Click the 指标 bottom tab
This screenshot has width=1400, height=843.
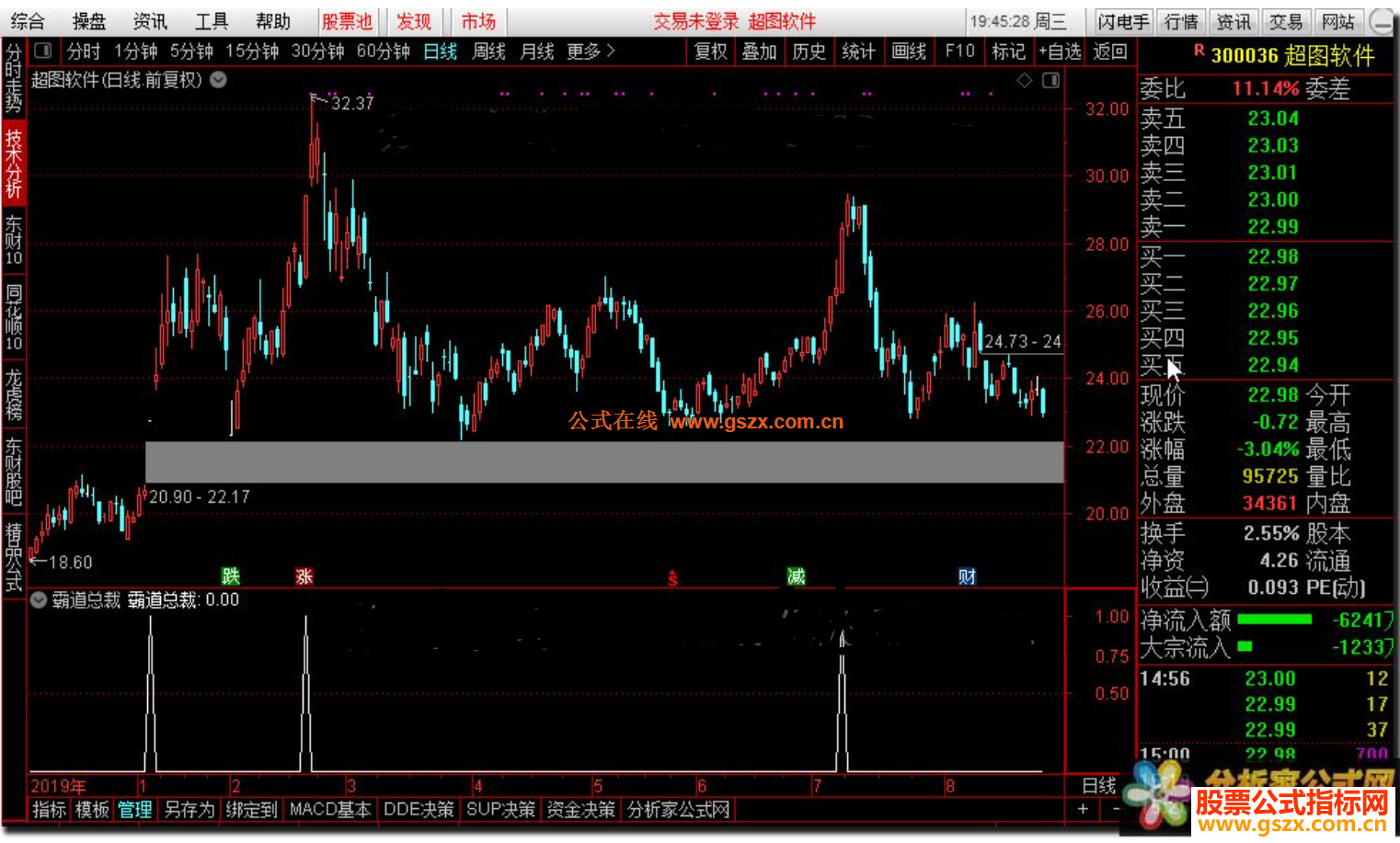49,810
